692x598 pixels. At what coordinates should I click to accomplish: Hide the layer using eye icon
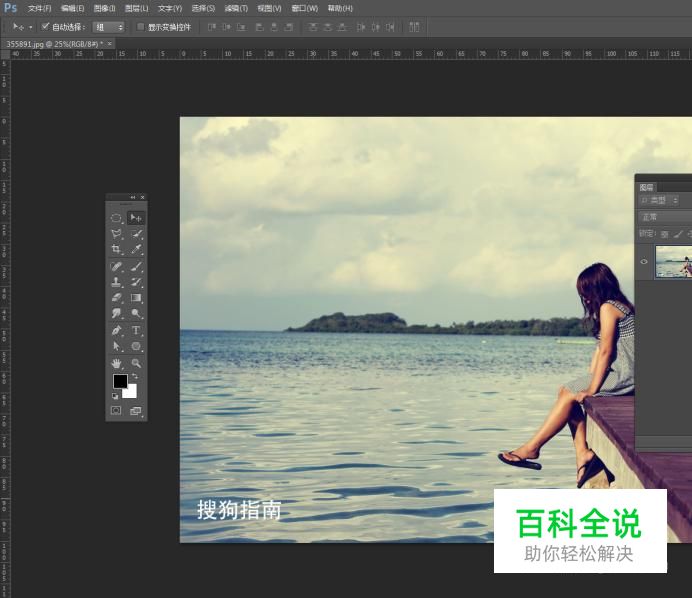click(x=644, y=262)
